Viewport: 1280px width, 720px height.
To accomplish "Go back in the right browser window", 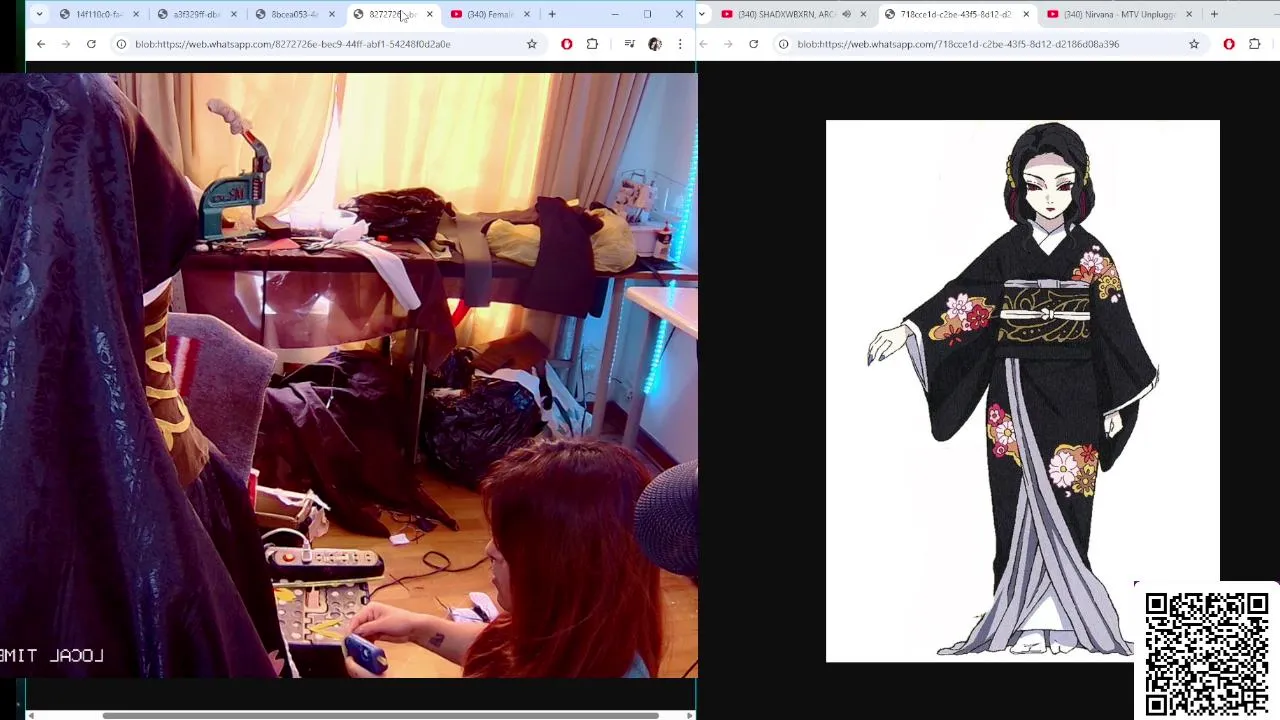I will 703,44.
